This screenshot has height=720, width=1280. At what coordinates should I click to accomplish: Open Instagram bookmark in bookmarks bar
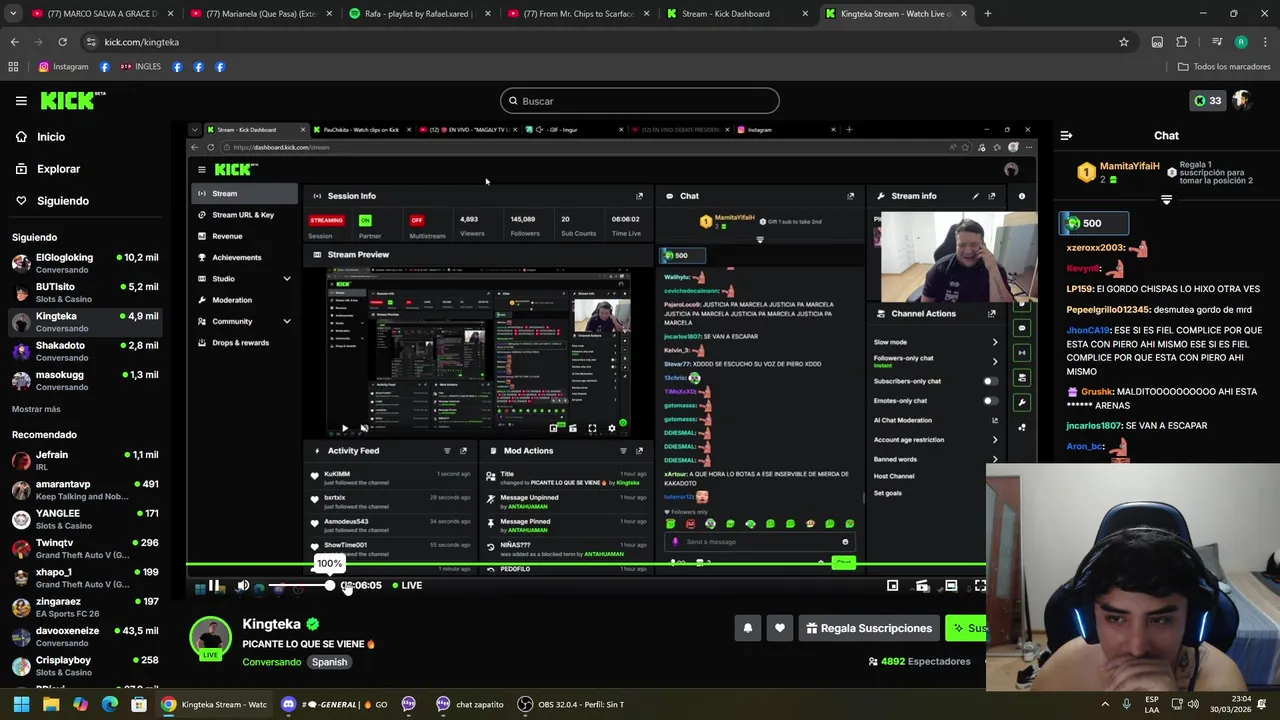pyautogui.click(x=64, y=67)
